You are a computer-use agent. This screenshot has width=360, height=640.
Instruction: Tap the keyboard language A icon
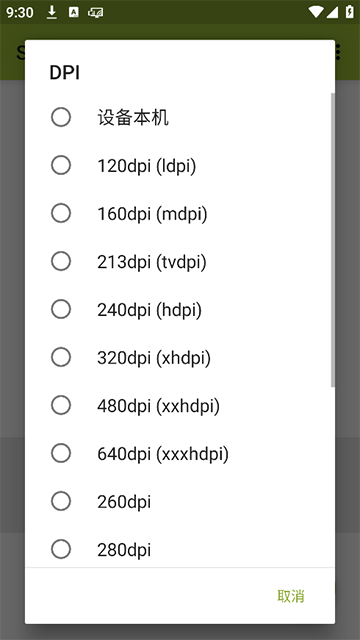point(73,12)
